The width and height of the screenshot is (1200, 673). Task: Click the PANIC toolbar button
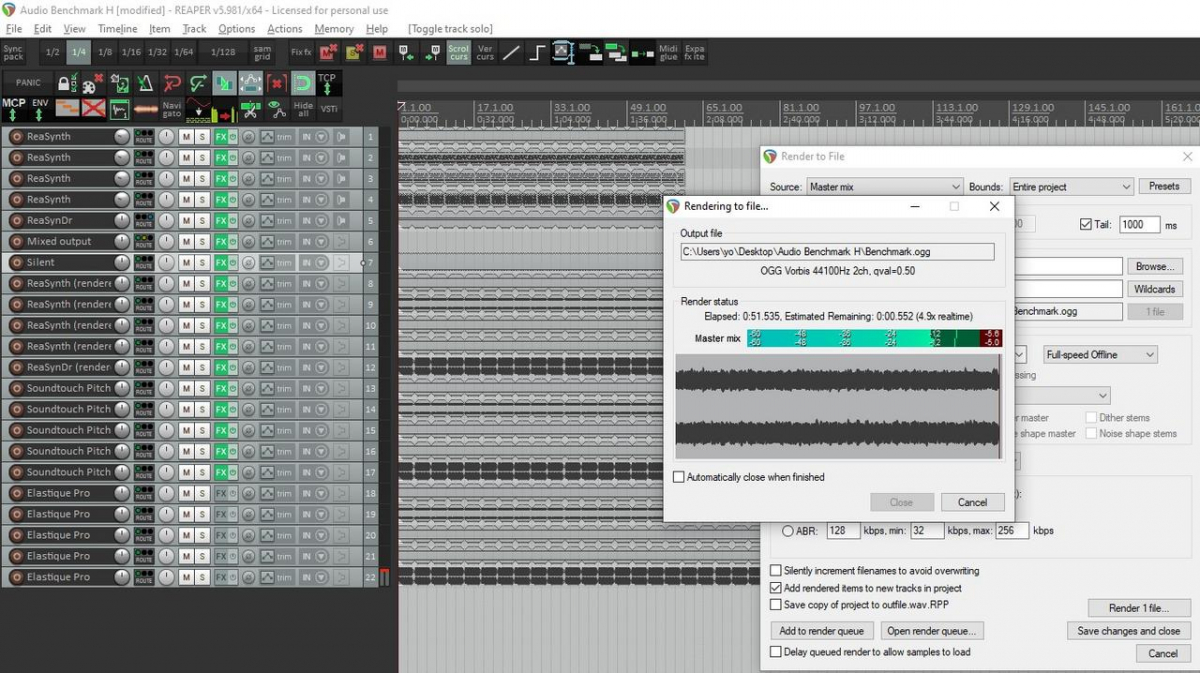click(28, 83)
